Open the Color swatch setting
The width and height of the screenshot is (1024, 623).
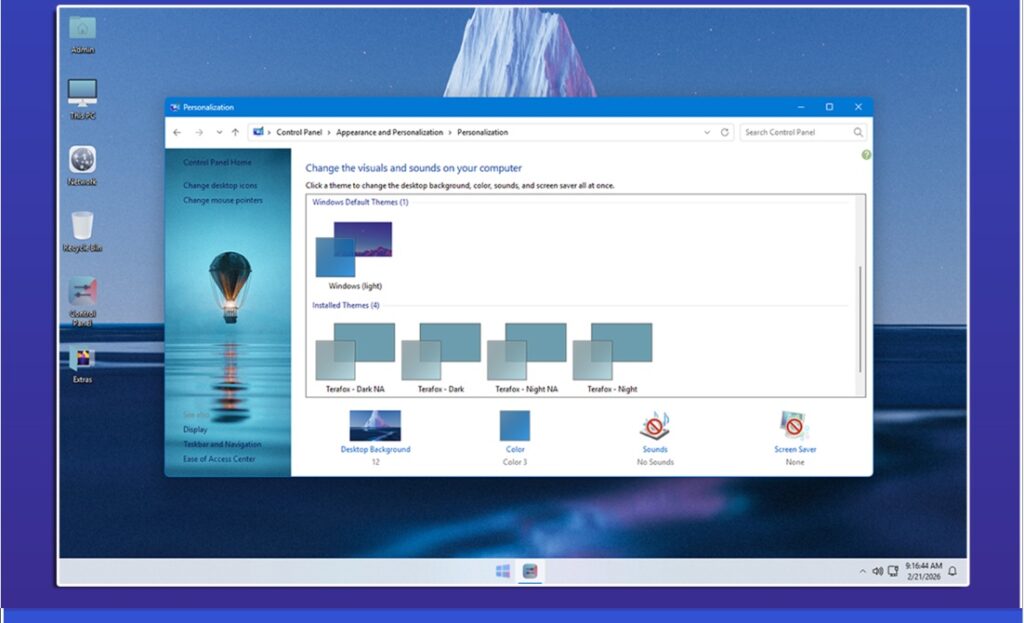pyautogui.click(x=515, y=427)
